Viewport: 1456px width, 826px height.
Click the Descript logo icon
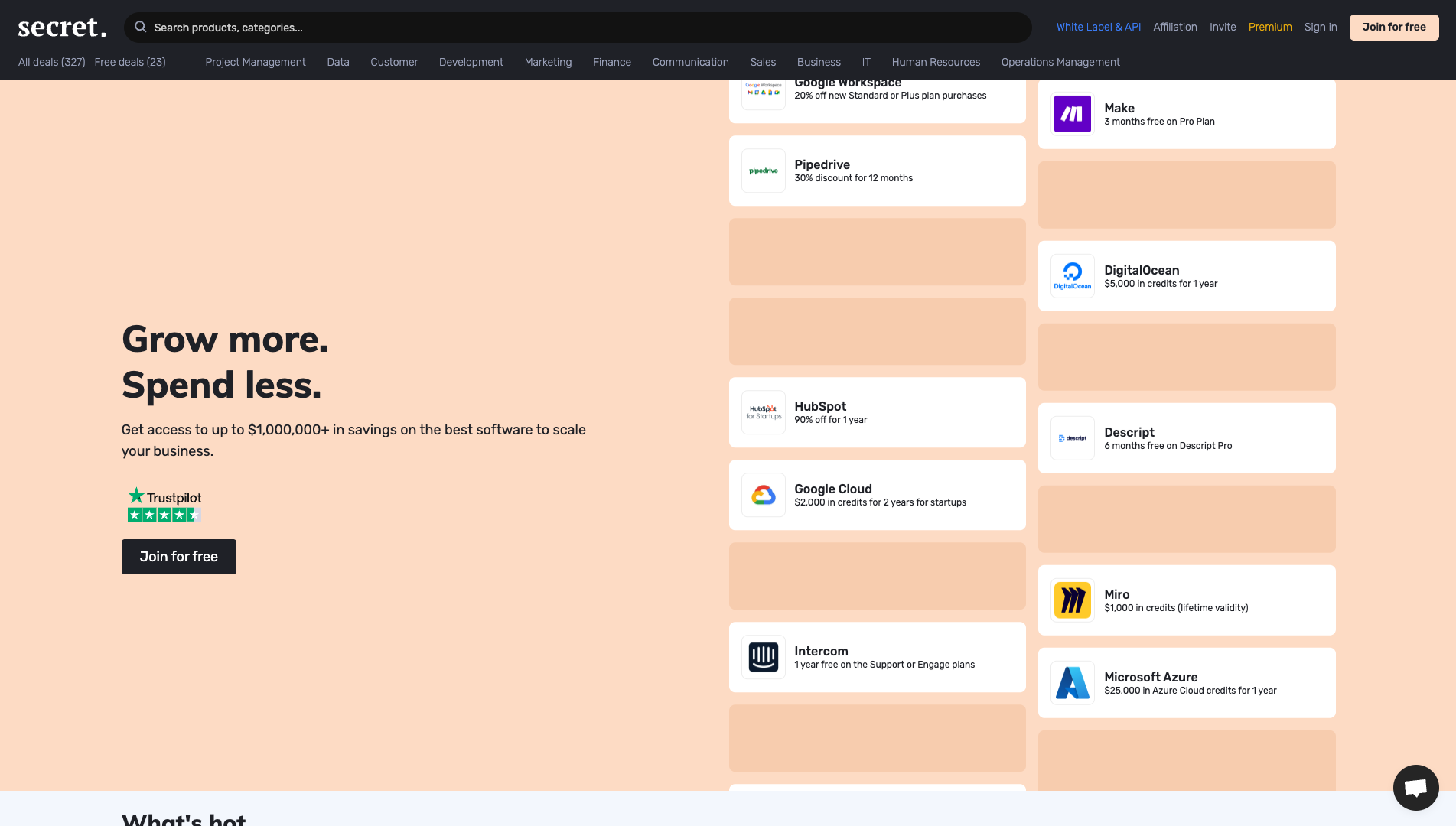1072,438
